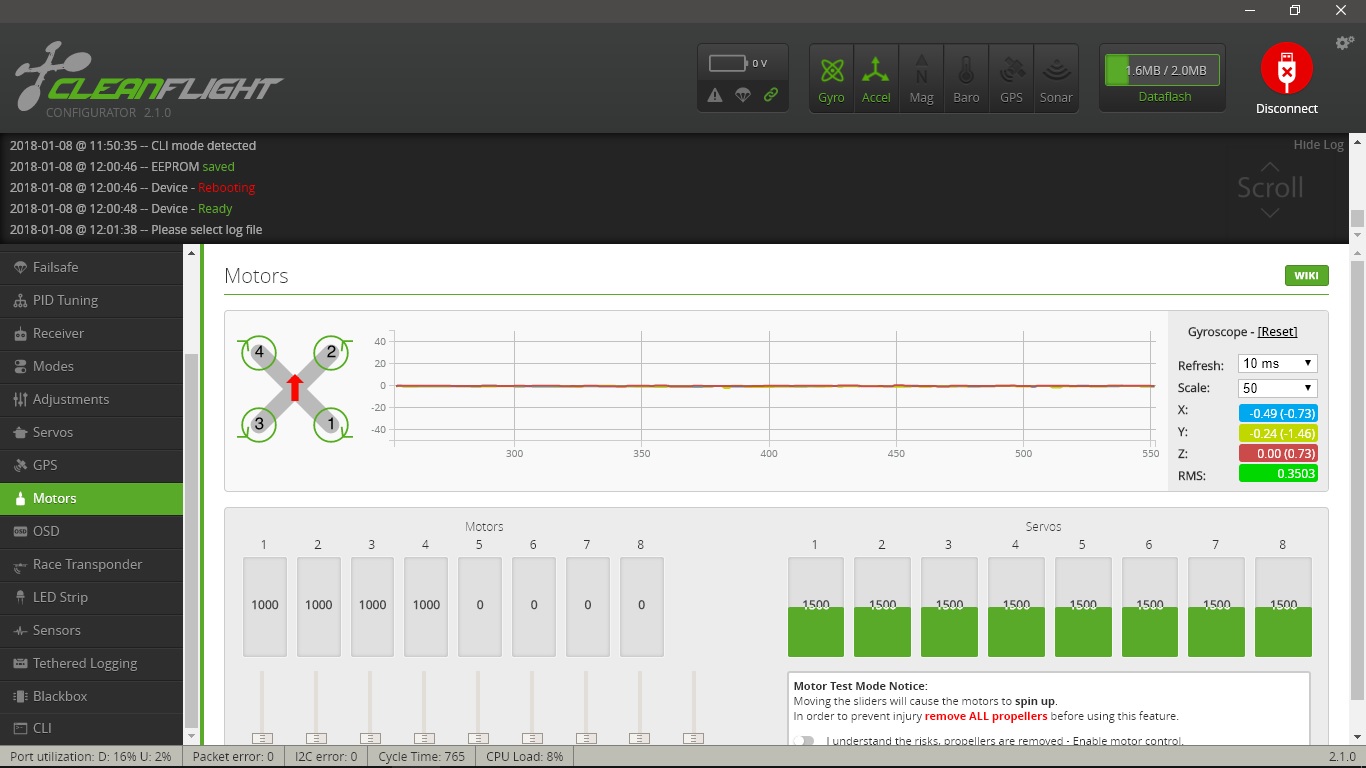Click the servo 1 bar showing 1500
The image size is (1366, 768).
(x=816, y=606)
